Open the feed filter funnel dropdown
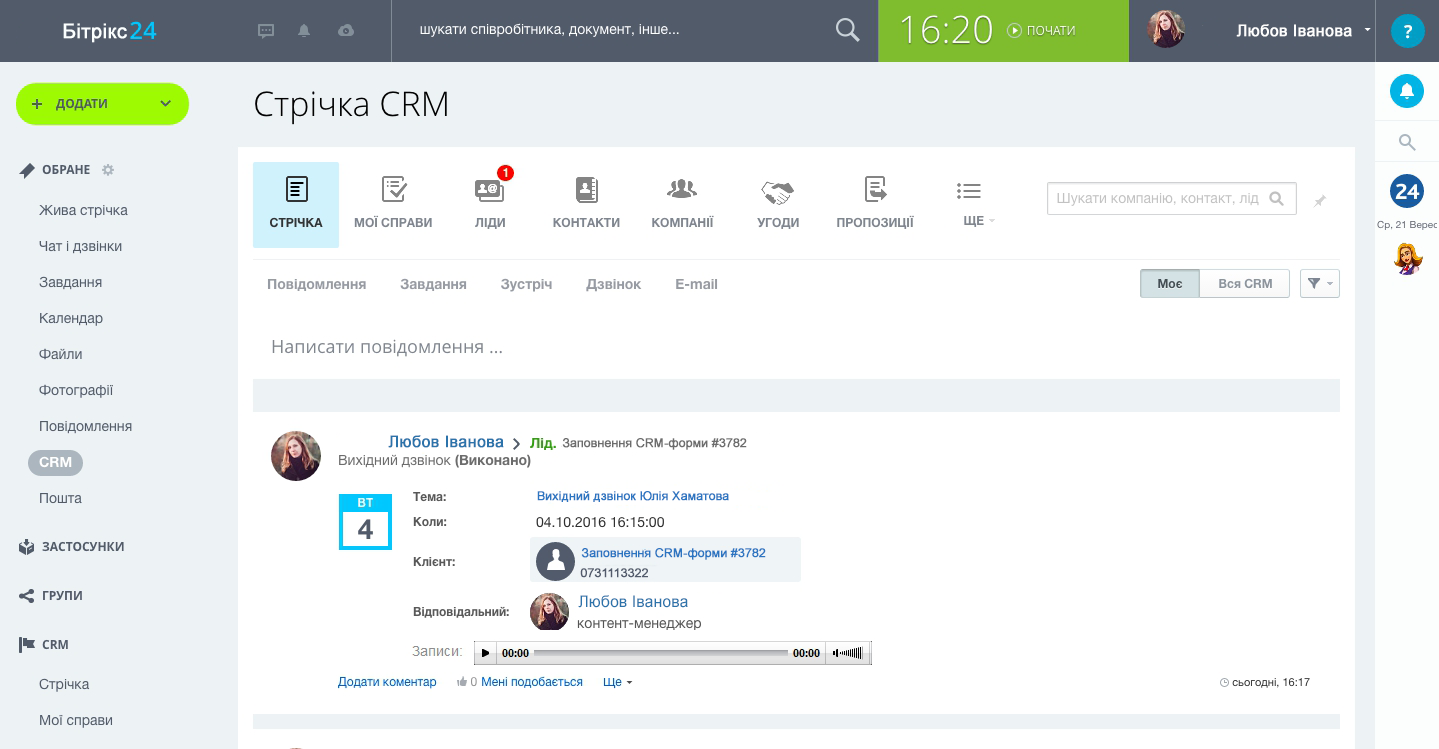Viewport: 1439px width, 749px height. pyautogui.click(x=1319, y=284)
